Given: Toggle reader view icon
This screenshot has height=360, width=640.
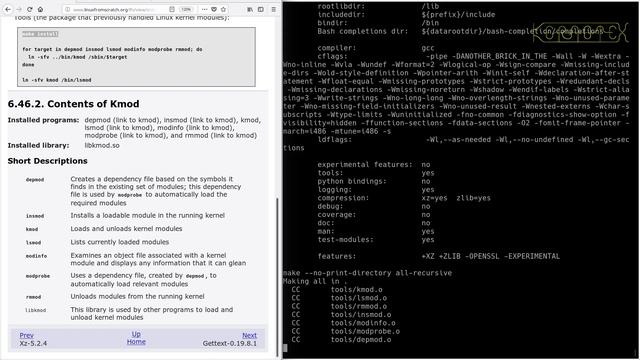Looking at the screenshot, I should click(172, 9).
